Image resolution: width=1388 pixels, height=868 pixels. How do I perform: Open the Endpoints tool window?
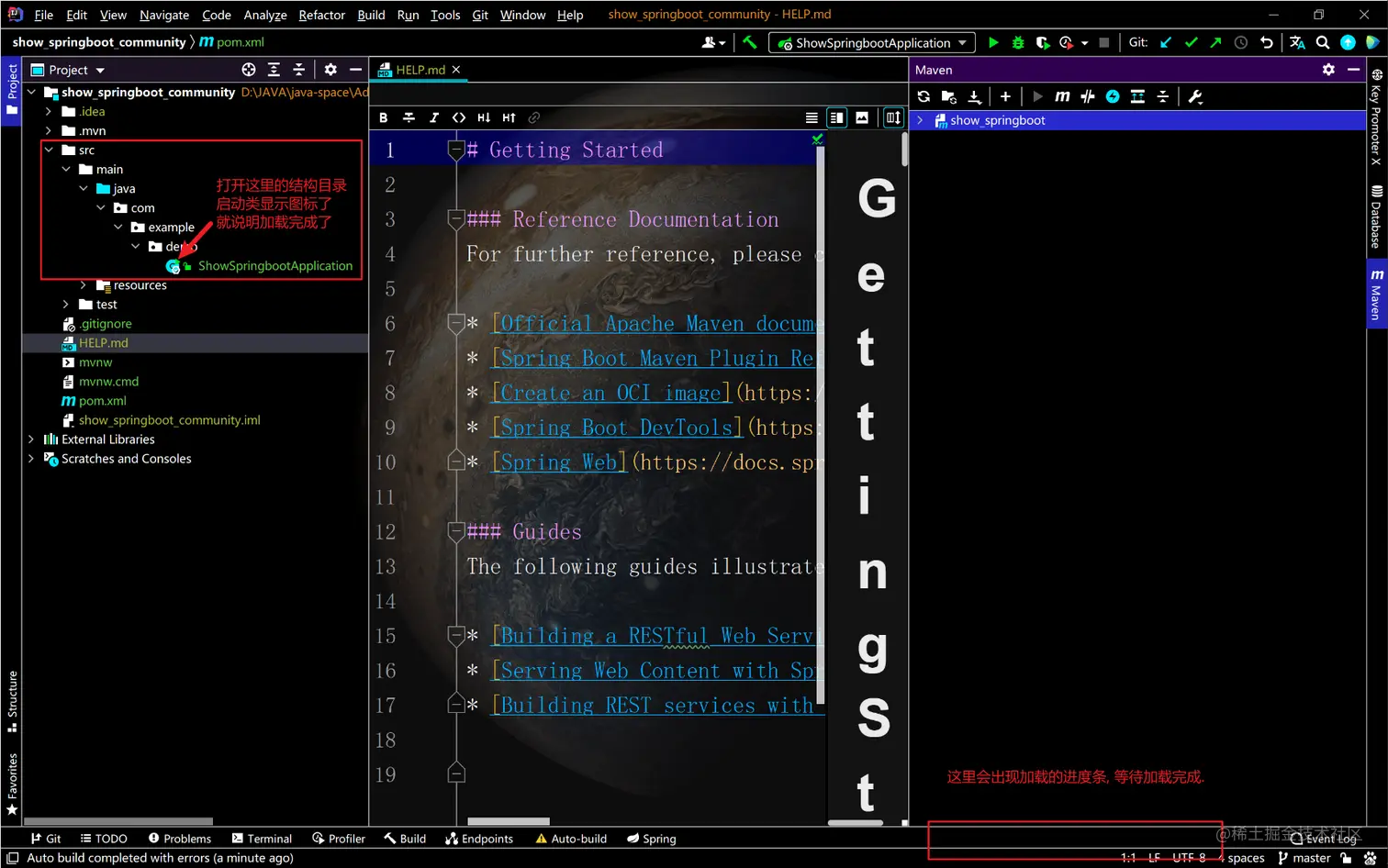[479, 839]
